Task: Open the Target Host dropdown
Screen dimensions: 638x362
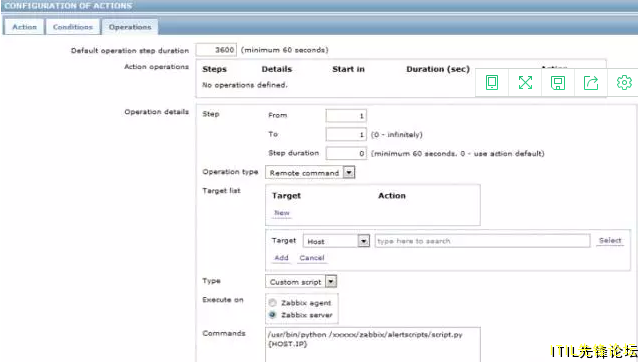Action: click(x=336, y=241)
